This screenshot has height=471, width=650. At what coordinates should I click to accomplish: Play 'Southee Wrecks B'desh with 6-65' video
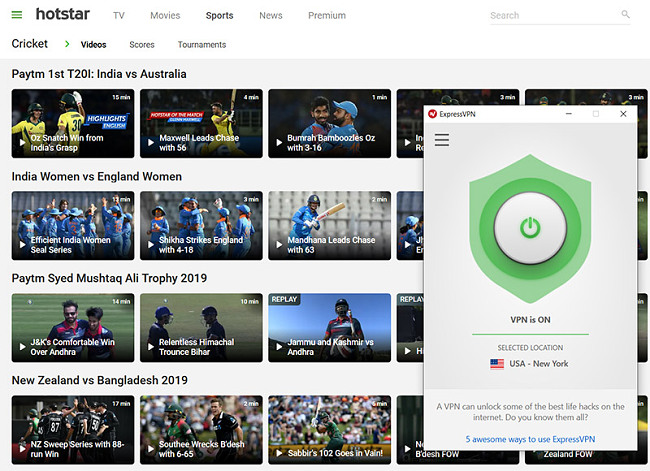coord(201,430)
